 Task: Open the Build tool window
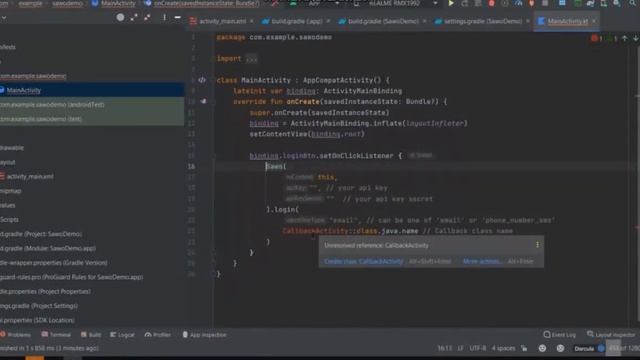pos(91,335)
